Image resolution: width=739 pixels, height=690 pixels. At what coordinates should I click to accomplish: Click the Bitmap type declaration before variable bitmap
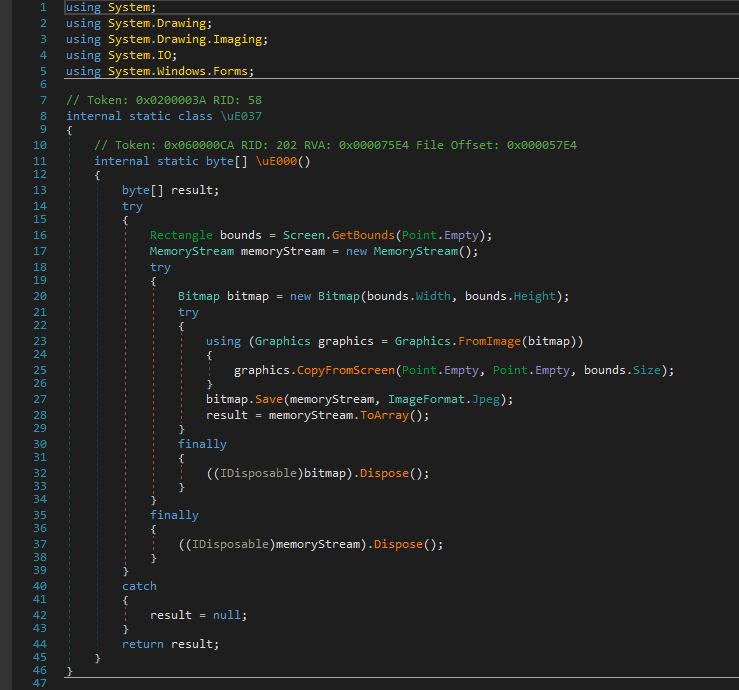(198, 296)
